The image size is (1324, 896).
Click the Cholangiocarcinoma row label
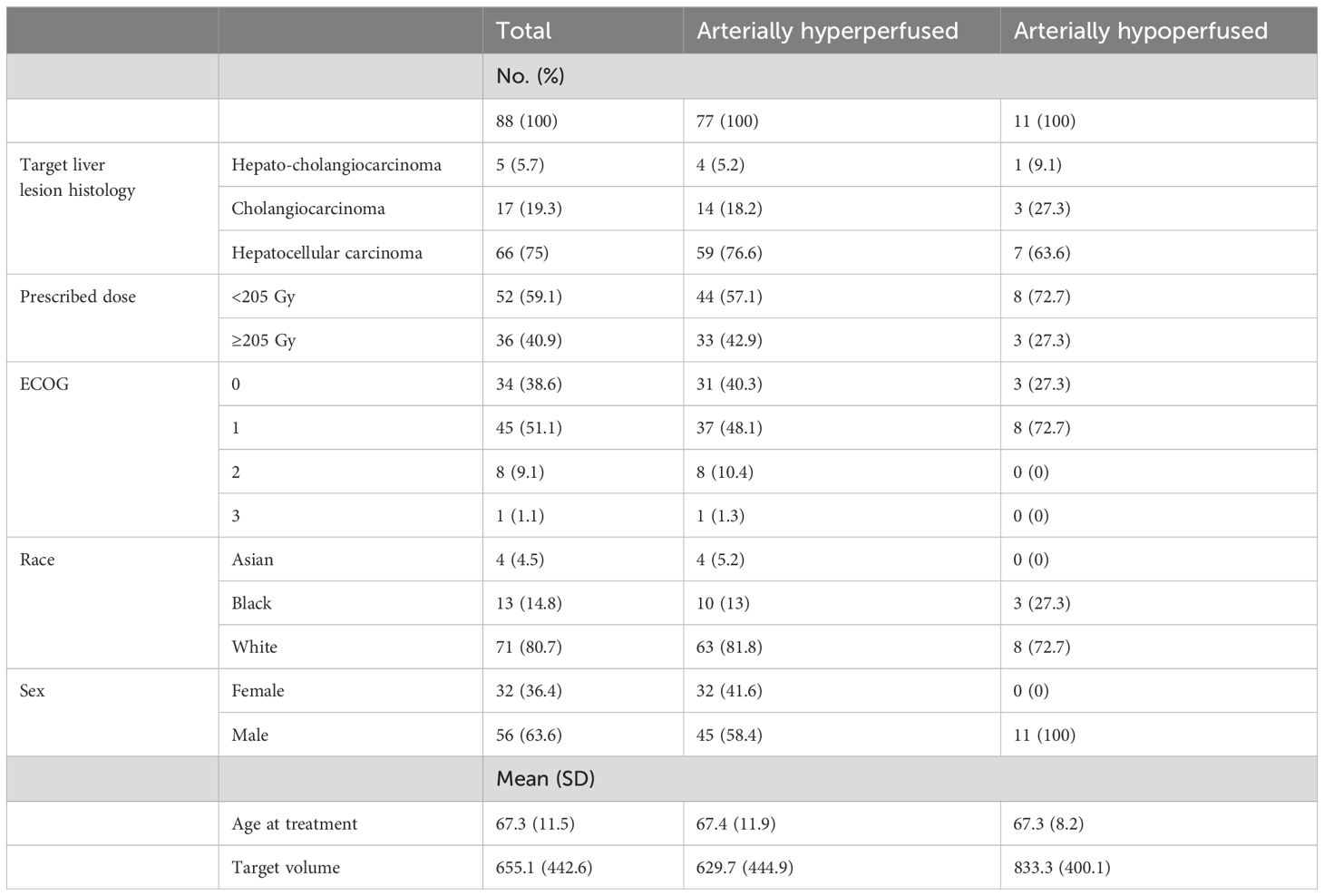(x=308, y=209)
